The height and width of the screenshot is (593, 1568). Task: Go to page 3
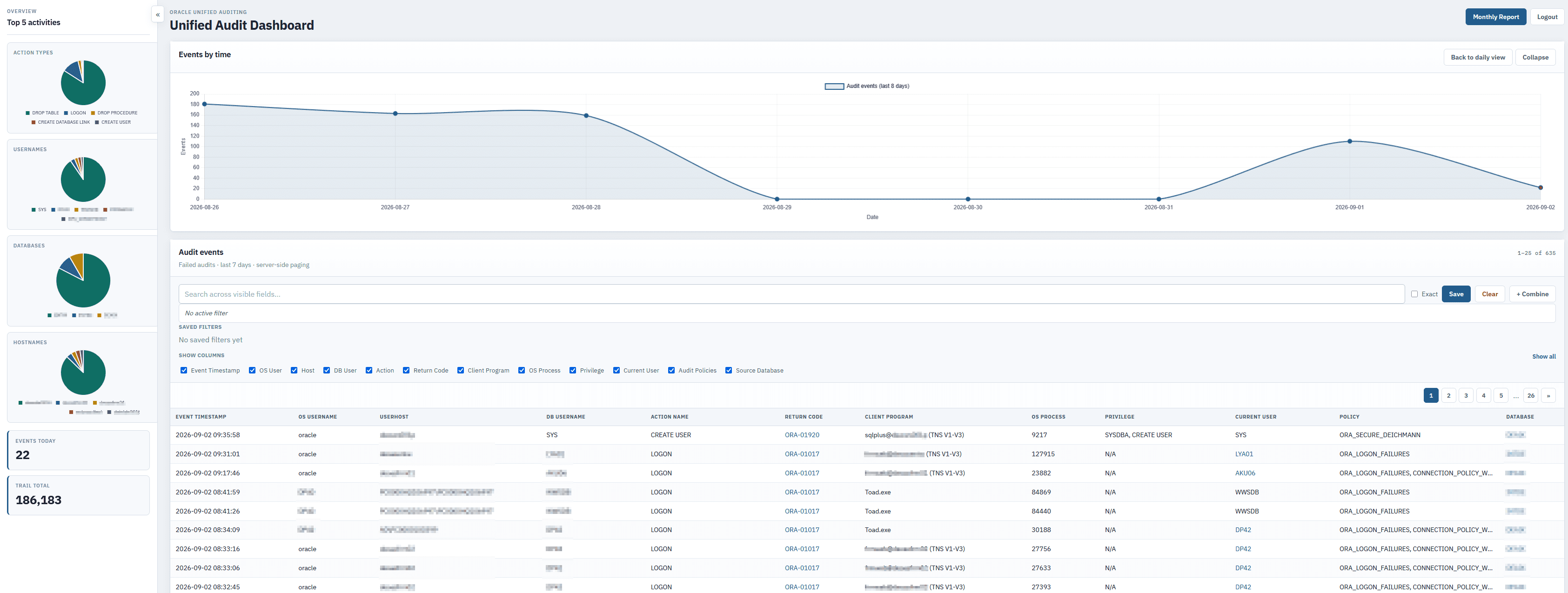click(x=1466, y=395)
